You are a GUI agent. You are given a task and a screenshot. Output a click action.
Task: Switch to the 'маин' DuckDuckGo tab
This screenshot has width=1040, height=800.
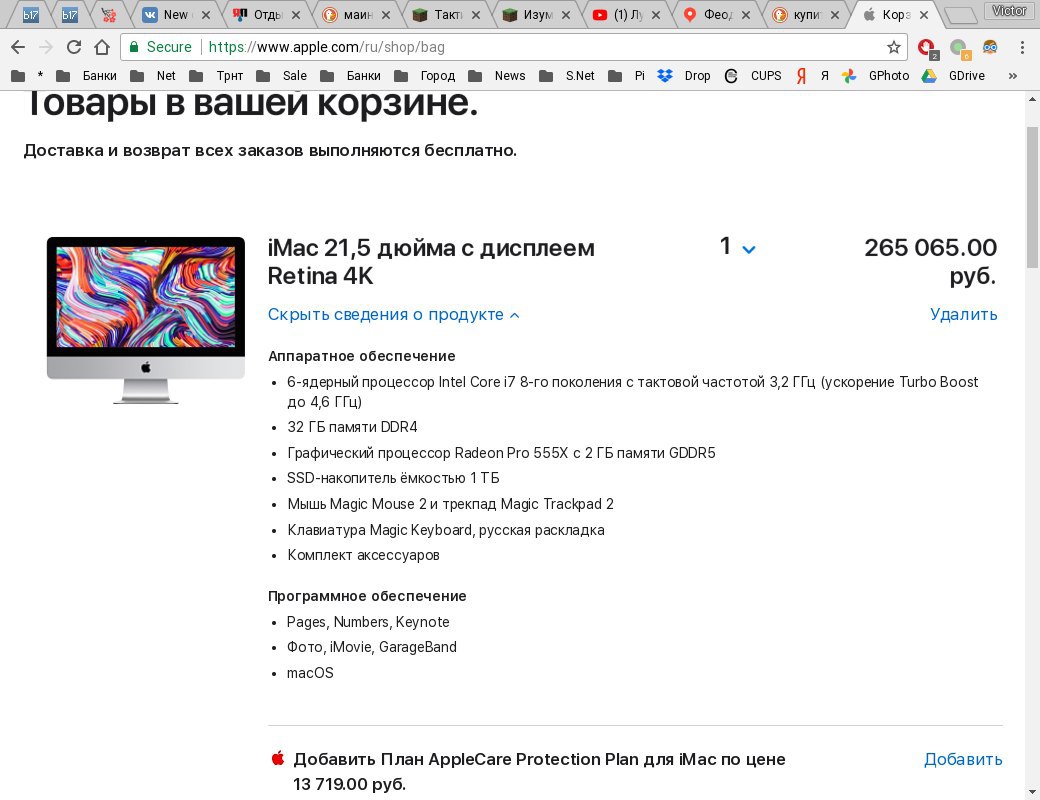point(357,15)
